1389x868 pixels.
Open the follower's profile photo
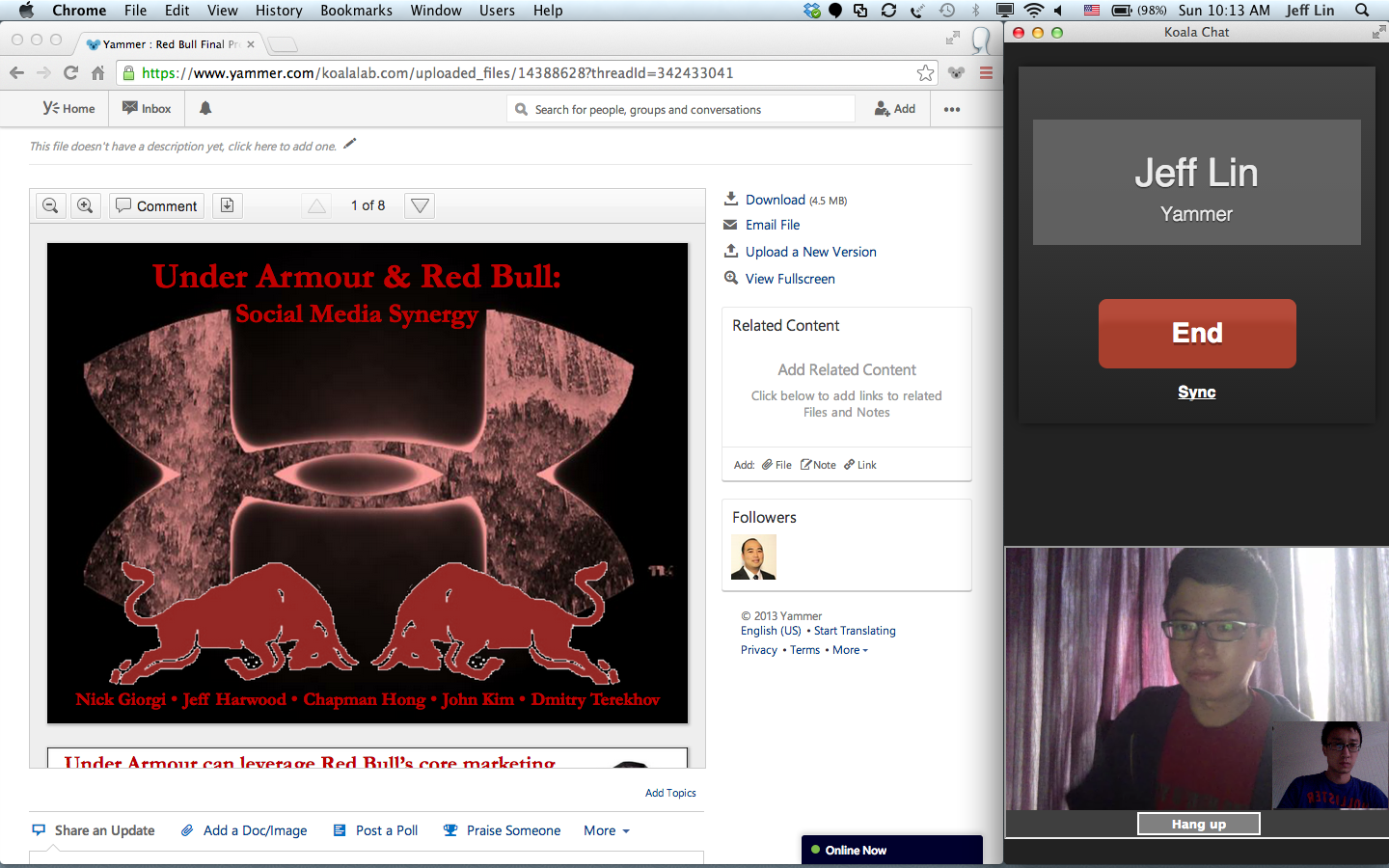[x=753, y=557]
